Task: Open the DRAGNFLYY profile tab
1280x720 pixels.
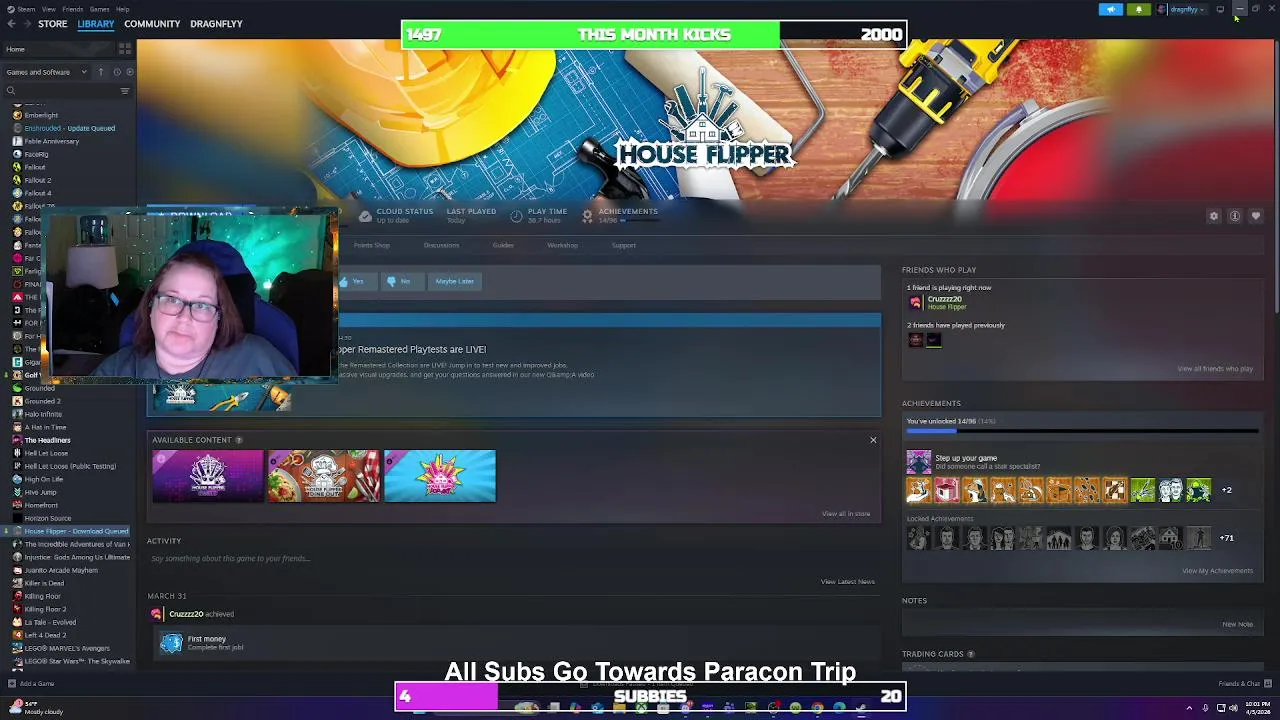Action: (216, 24)
